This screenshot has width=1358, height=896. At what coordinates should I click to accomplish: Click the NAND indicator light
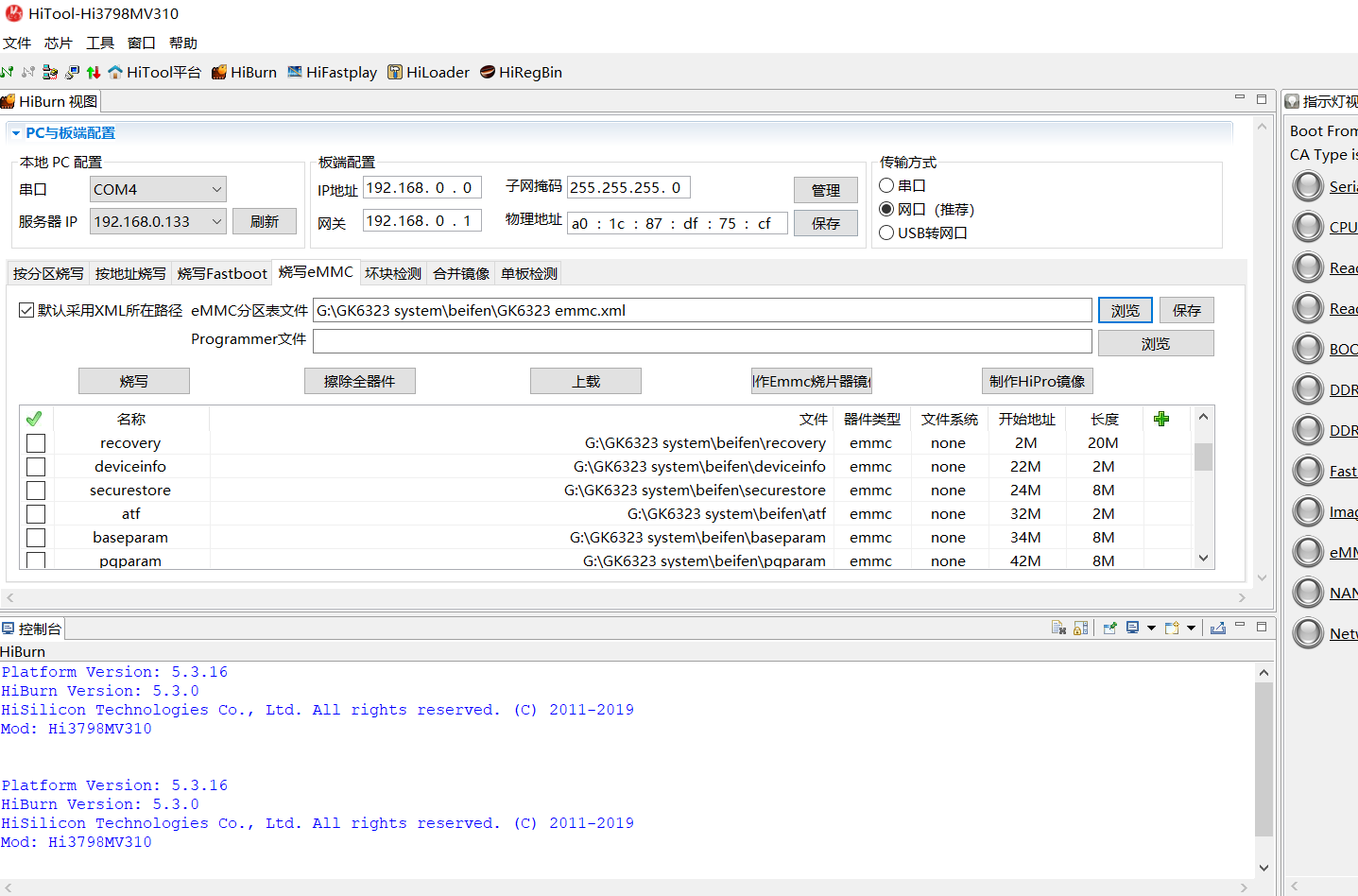1308,593
